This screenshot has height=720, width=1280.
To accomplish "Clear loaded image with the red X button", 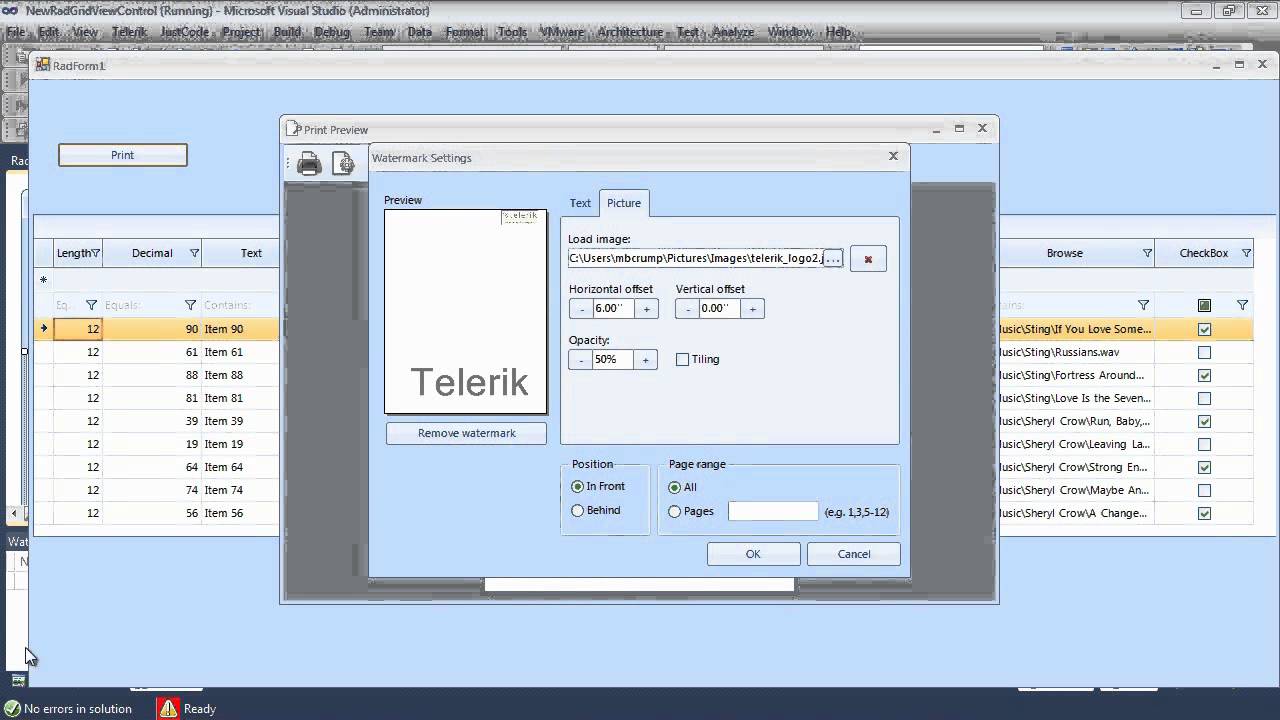I will [868, 259].
